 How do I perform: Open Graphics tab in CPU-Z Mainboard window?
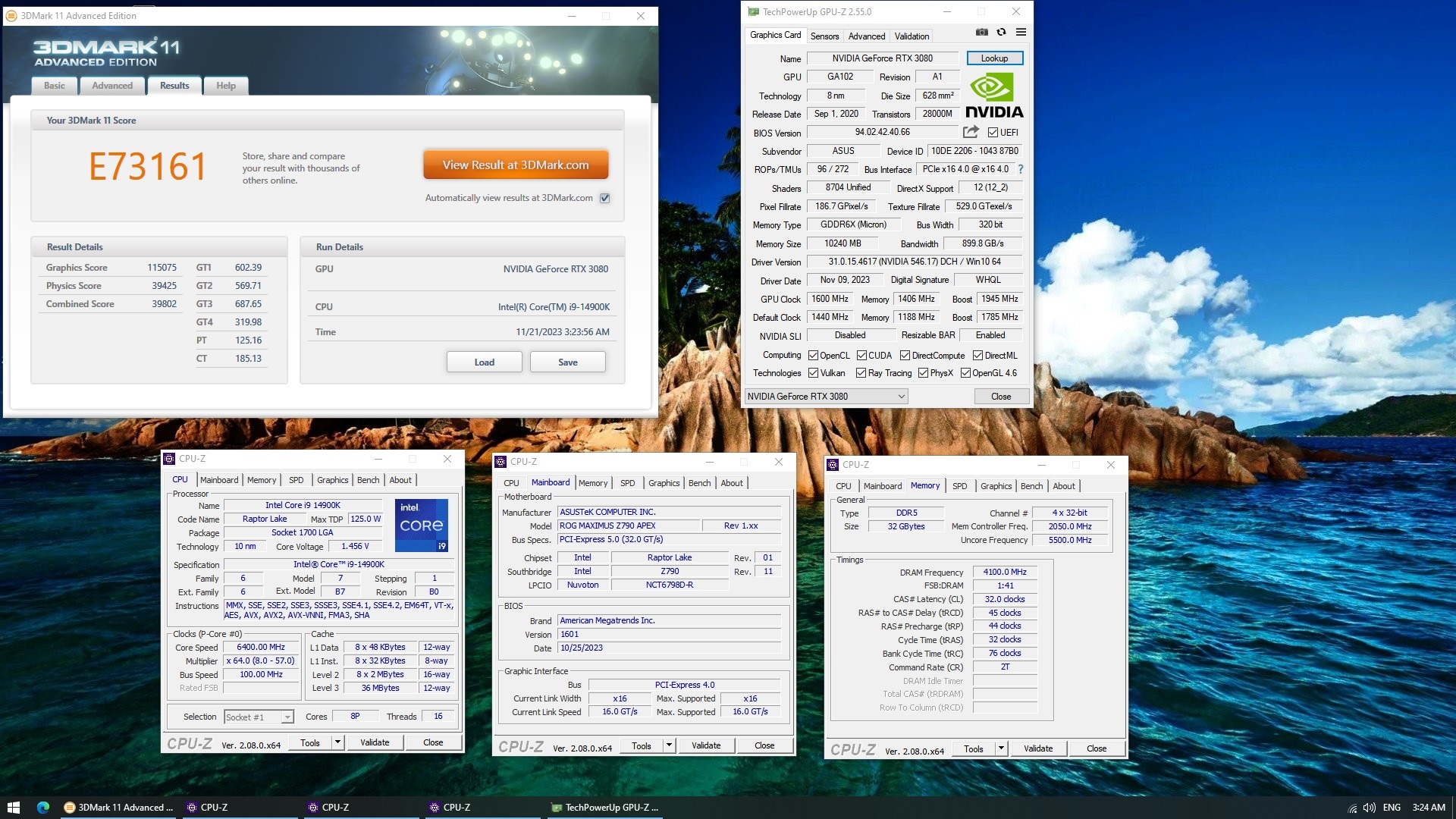coord(664,483)
